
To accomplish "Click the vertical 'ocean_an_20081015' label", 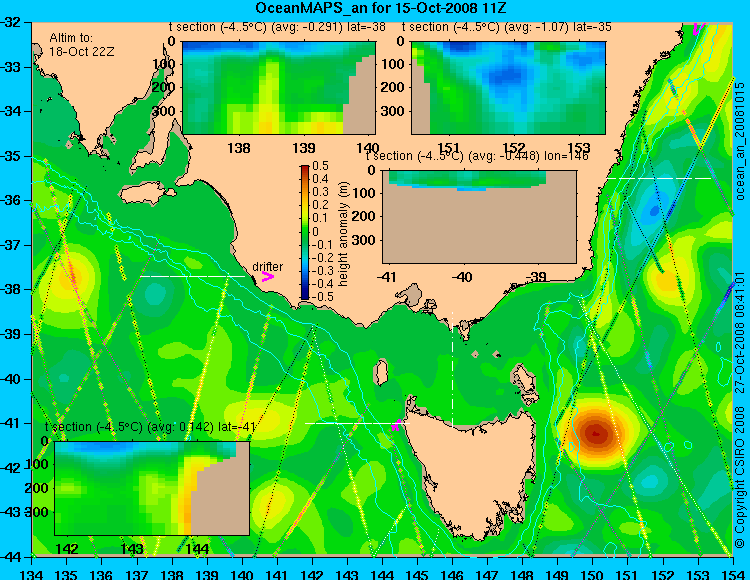I will (x=740, y=141).
